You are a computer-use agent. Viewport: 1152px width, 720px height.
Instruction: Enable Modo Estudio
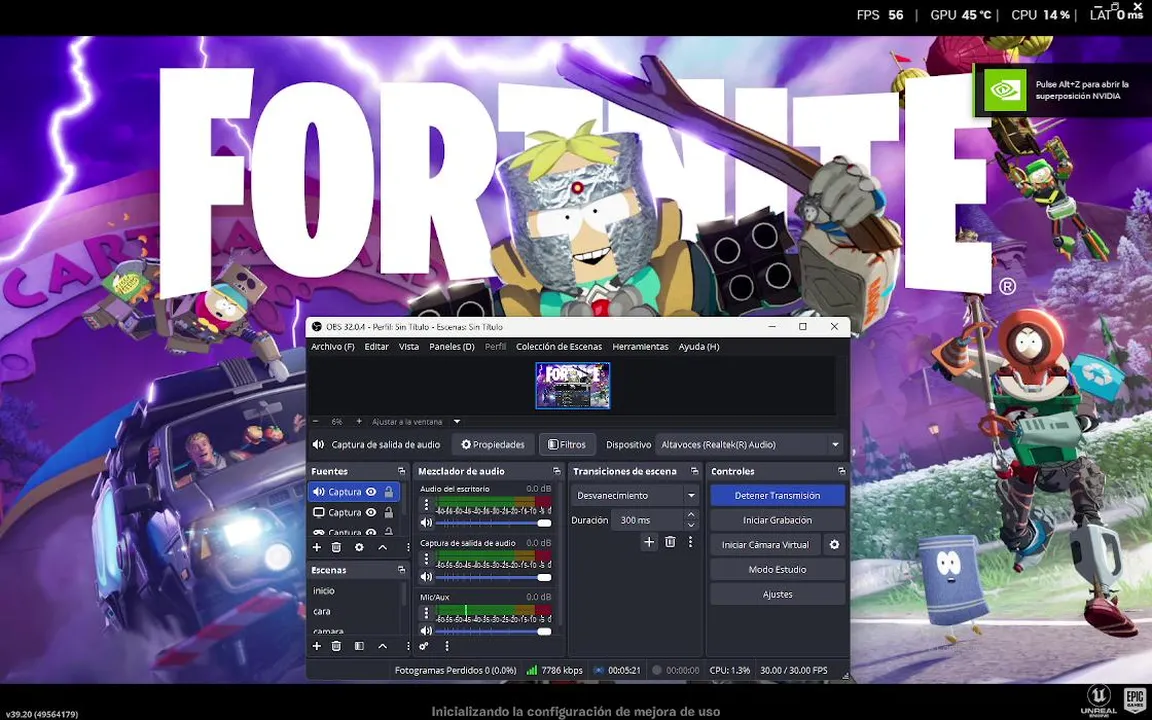(x=777, y=569)
